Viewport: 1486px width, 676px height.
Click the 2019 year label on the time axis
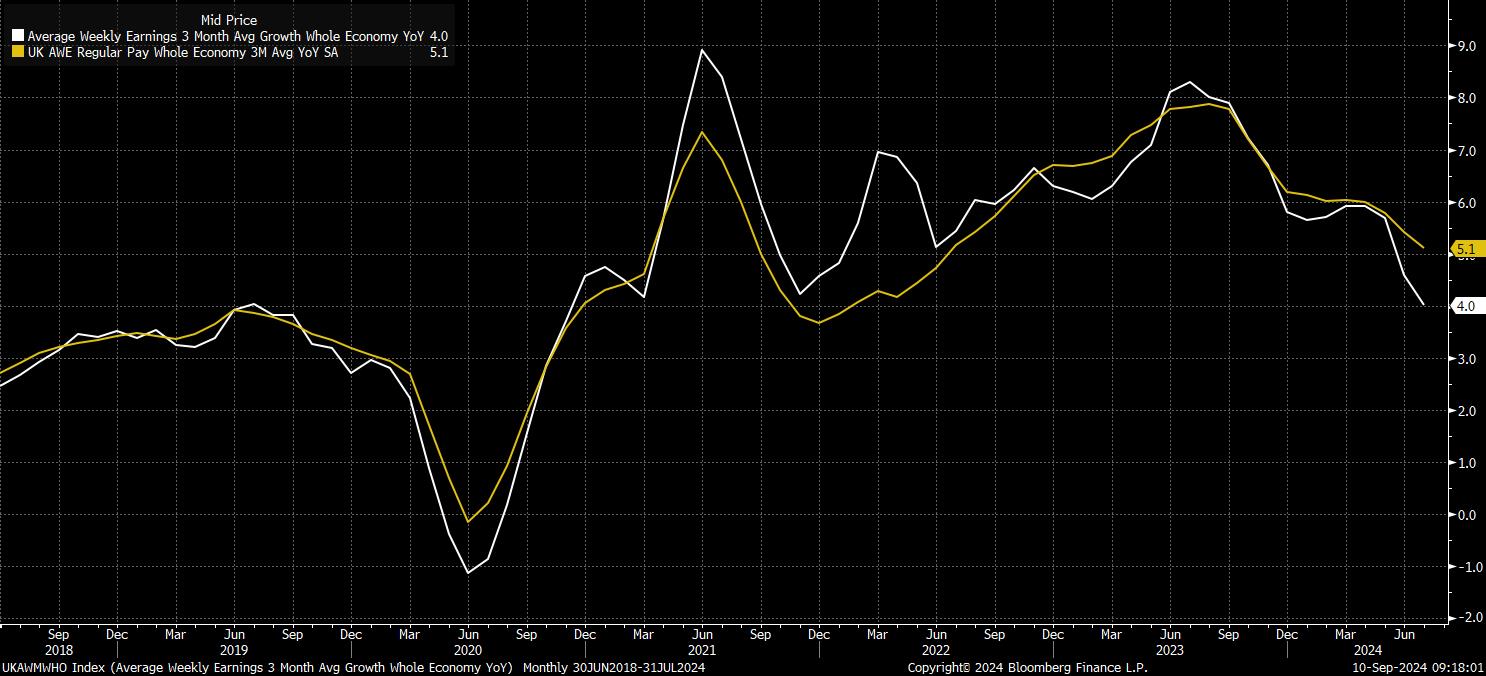pyautogui.click(x=235, y=650)
